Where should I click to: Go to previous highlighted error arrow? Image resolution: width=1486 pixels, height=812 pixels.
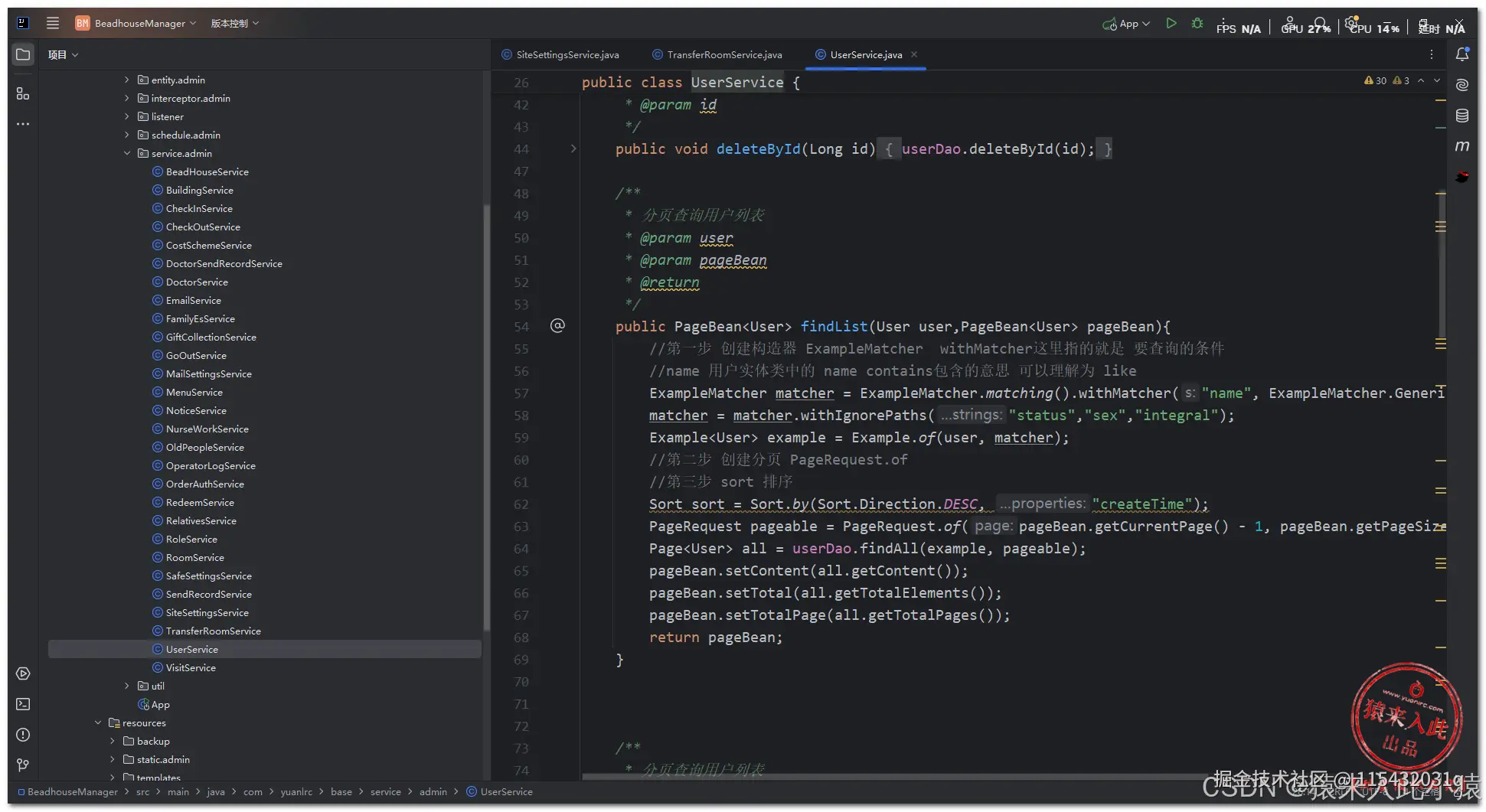pos(1421,80)
